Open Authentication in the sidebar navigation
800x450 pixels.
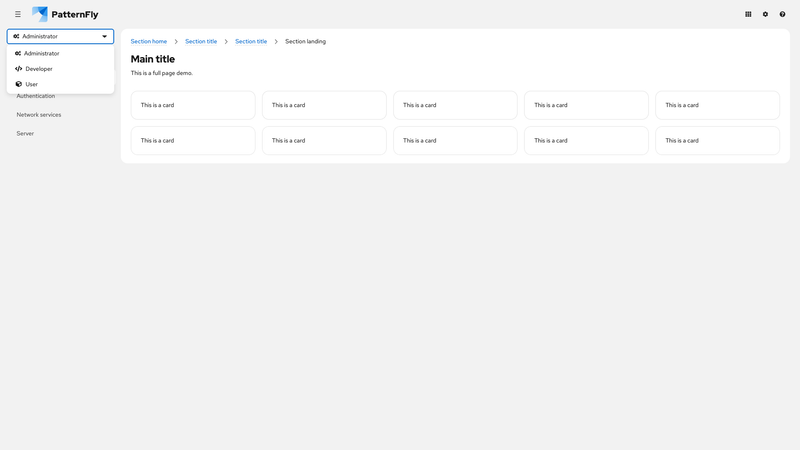pyautogui.click(x=36, y=96)
